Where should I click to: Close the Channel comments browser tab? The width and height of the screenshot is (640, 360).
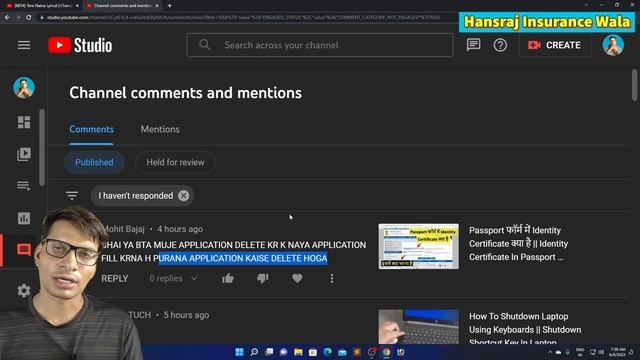[x=157, y=6]
